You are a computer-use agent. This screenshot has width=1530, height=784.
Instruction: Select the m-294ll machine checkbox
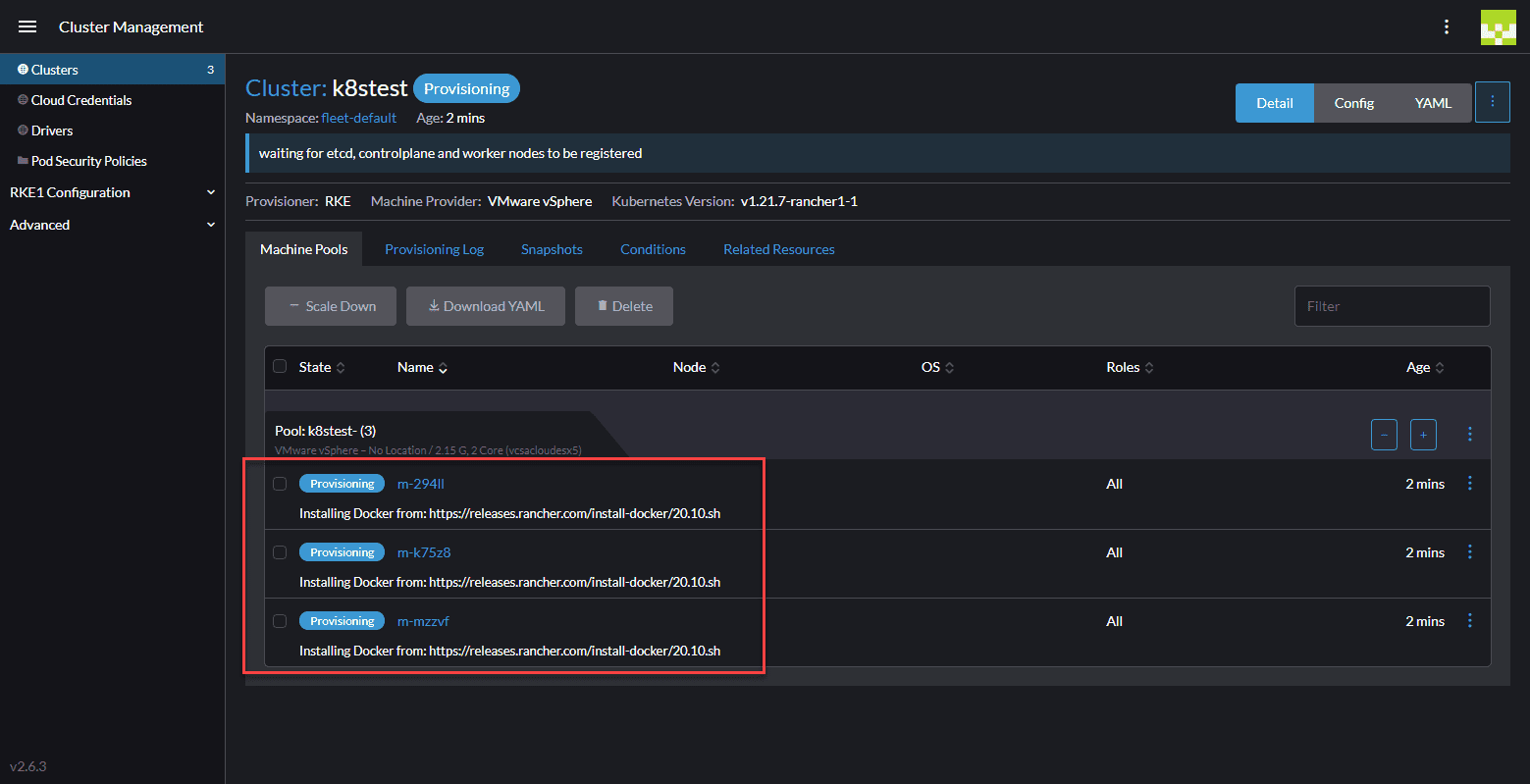point(280,484)
